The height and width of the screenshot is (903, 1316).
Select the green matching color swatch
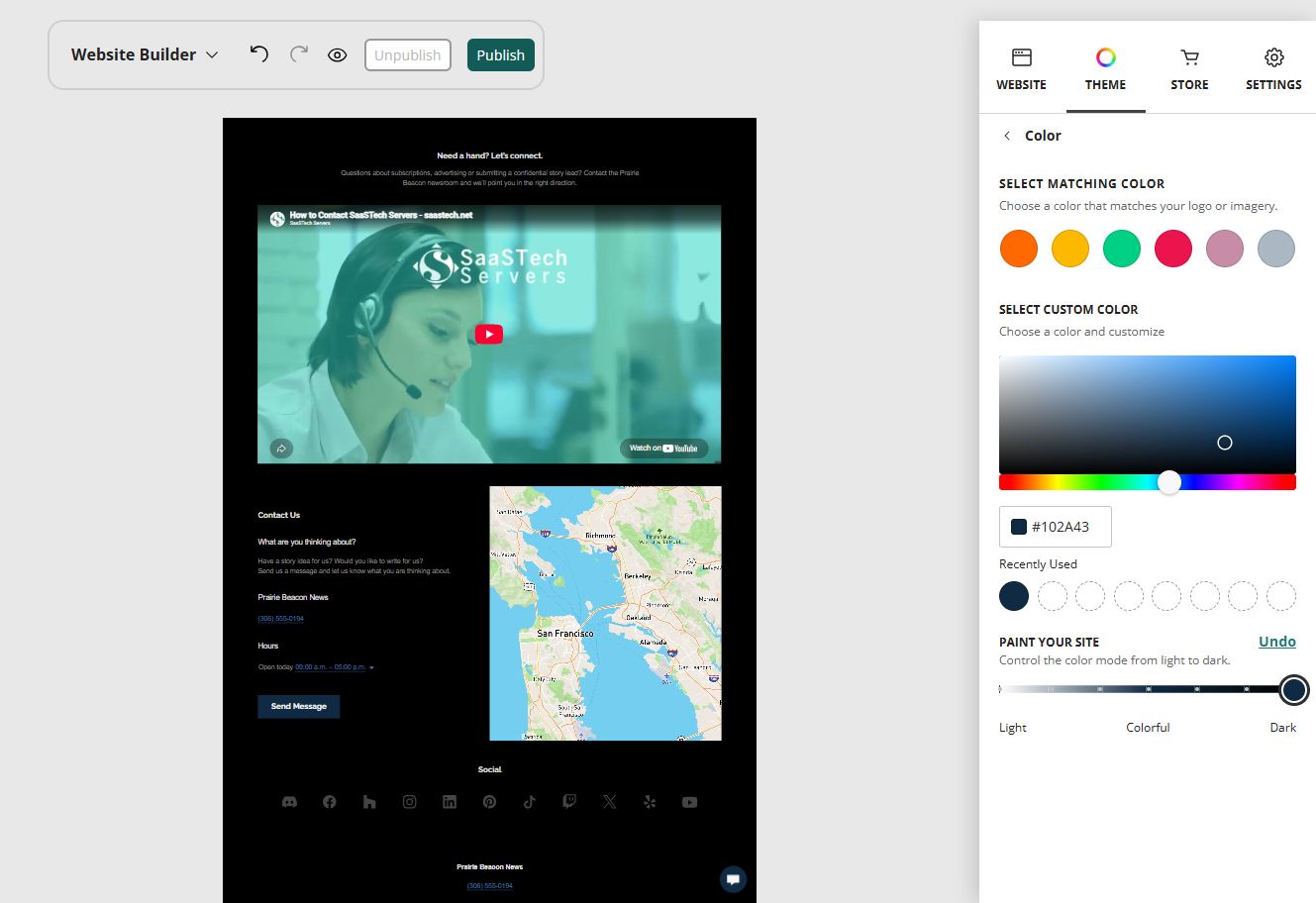(x=1122, y=249)
